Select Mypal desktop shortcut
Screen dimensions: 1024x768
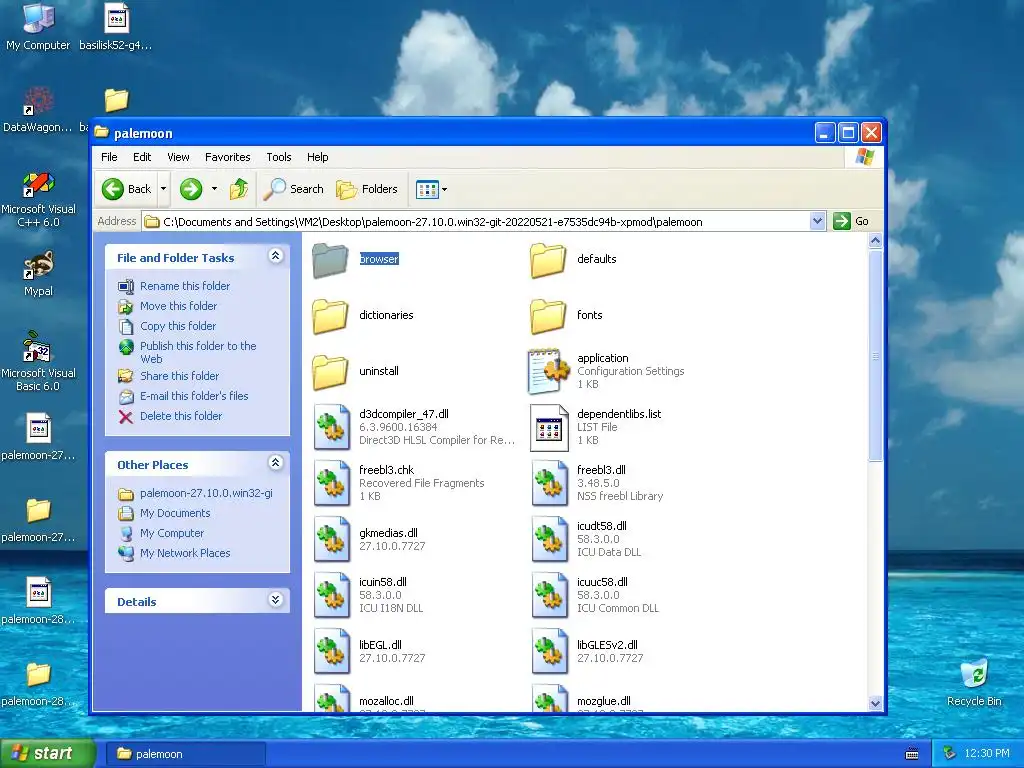[38, 274]
